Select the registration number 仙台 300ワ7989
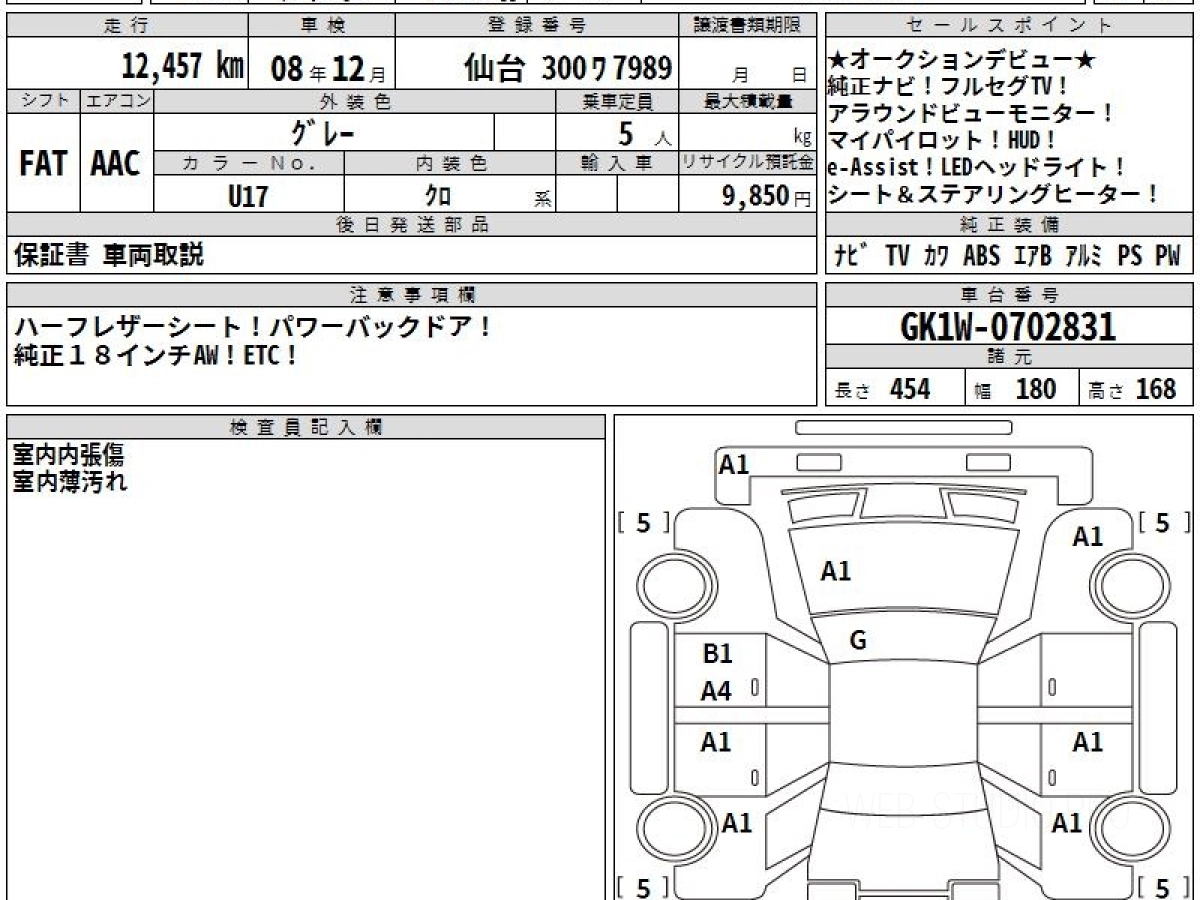 tap(566, 68)
